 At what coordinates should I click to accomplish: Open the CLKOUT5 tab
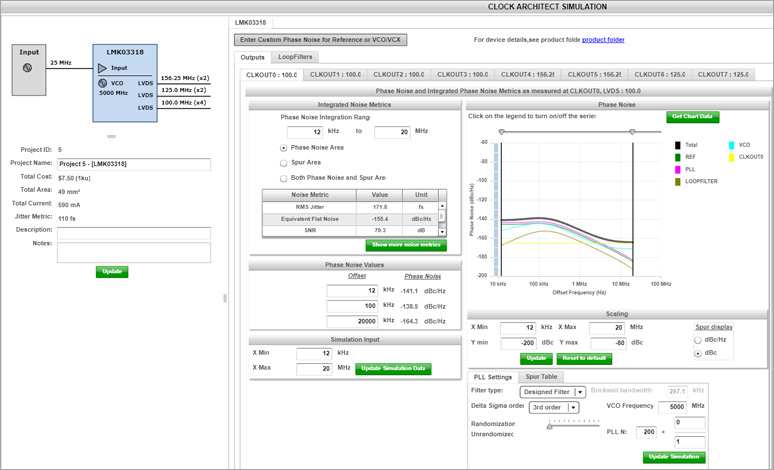click(x=594, y=75)
